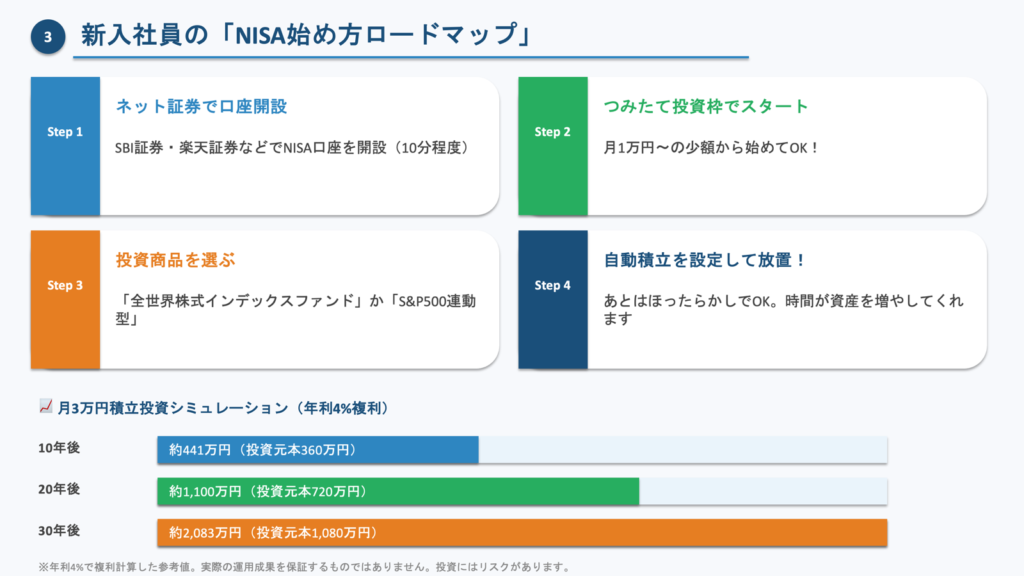Click the 10年後 row label
Image resolution: width=1024 pixels, height=576 pixels.
pos(59,448)
